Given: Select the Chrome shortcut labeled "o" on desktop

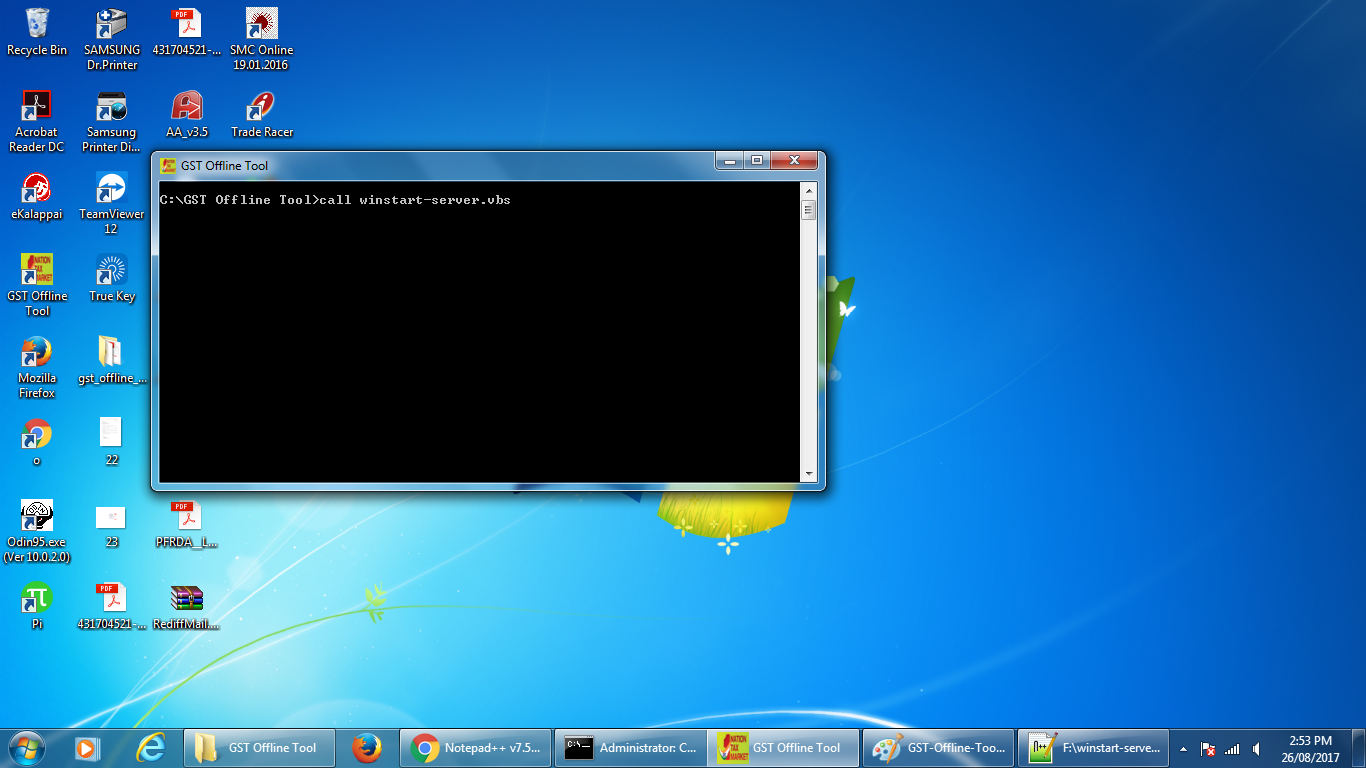Looking at the screenshot, I should click(37, 442).
